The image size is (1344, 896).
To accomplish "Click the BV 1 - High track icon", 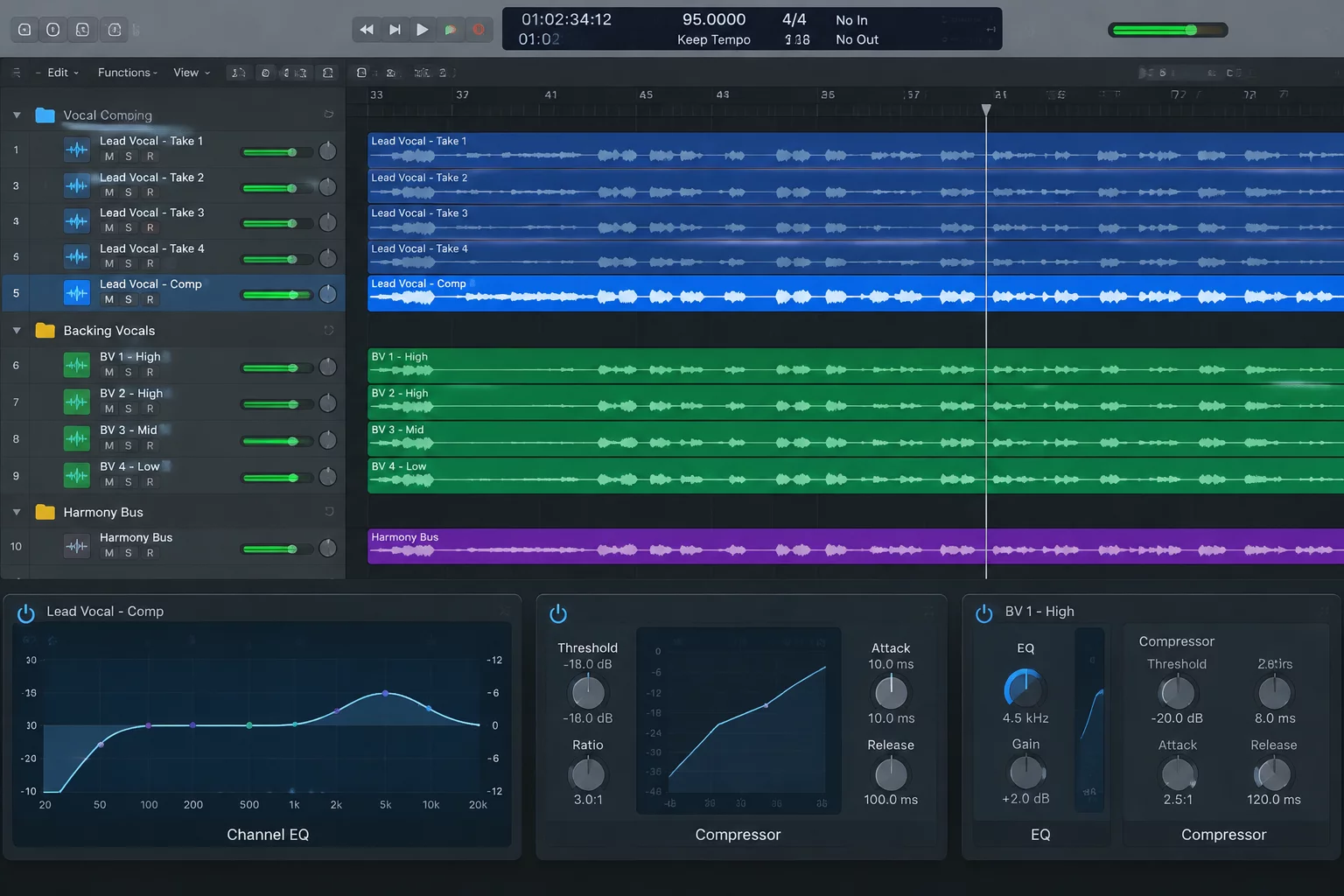I will 77,365.
